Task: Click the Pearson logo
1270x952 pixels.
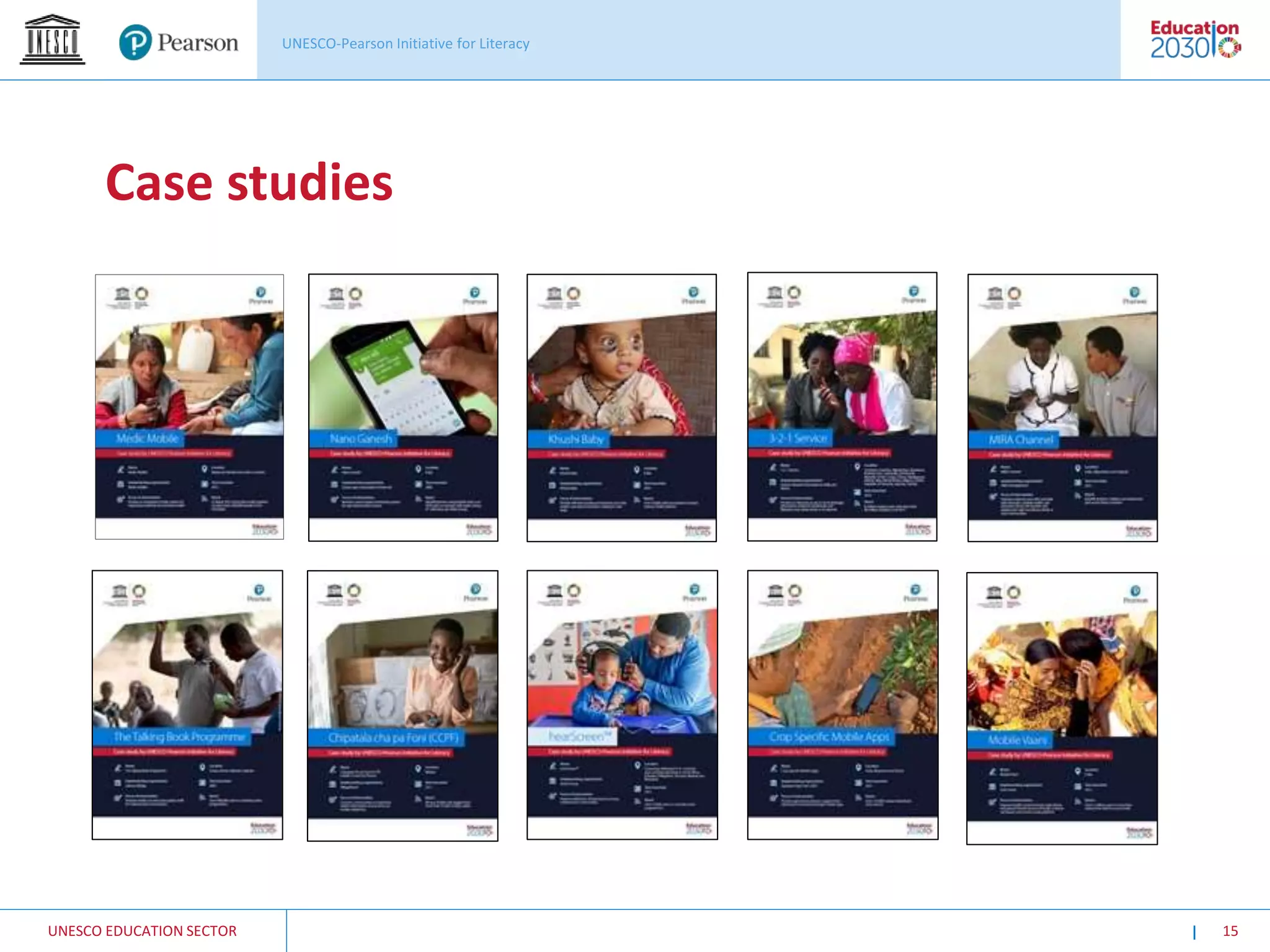Action: pyautogui.click(x=179, y=42)
